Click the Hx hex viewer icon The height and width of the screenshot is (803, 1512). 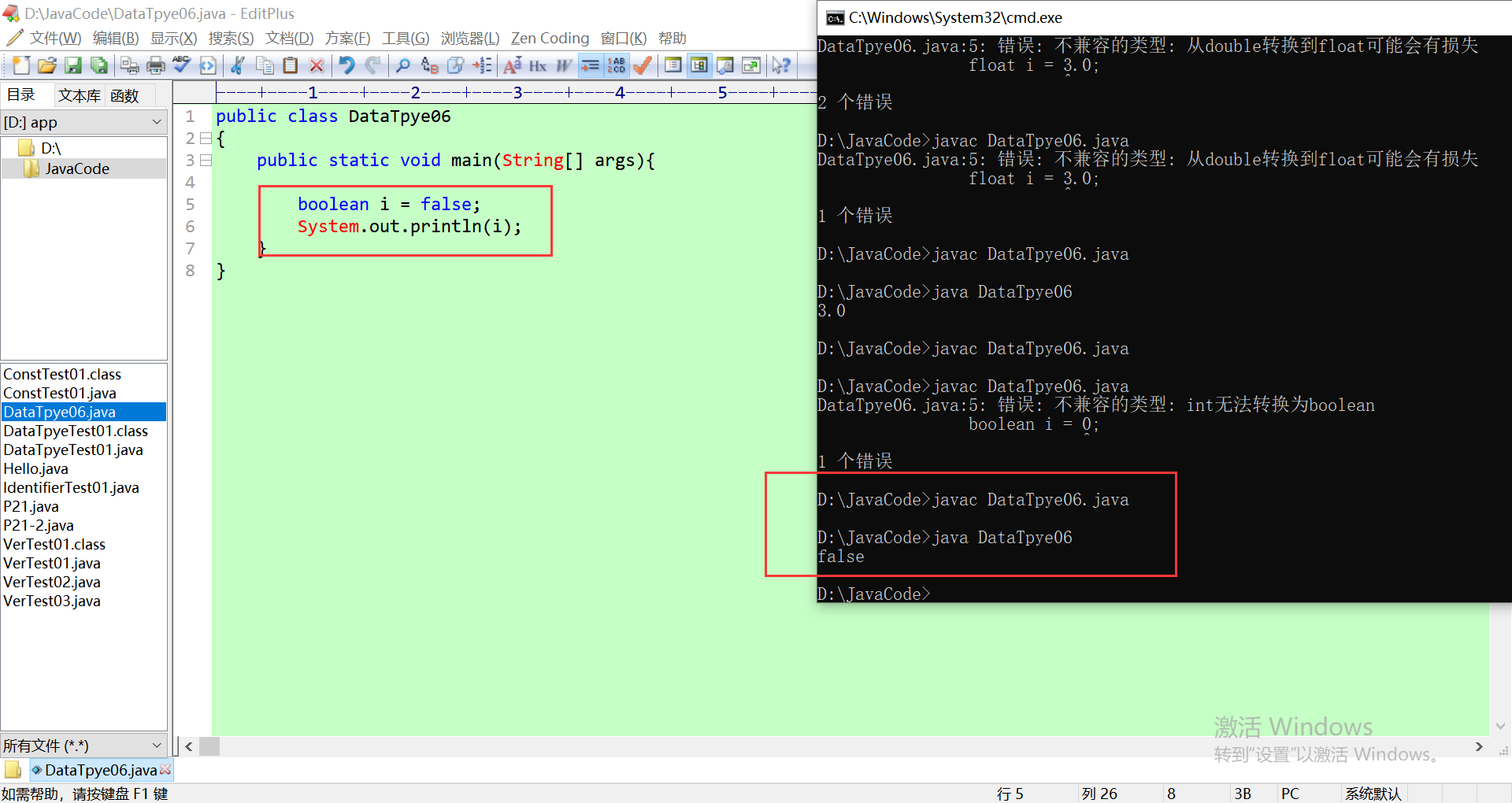point(538,65)
